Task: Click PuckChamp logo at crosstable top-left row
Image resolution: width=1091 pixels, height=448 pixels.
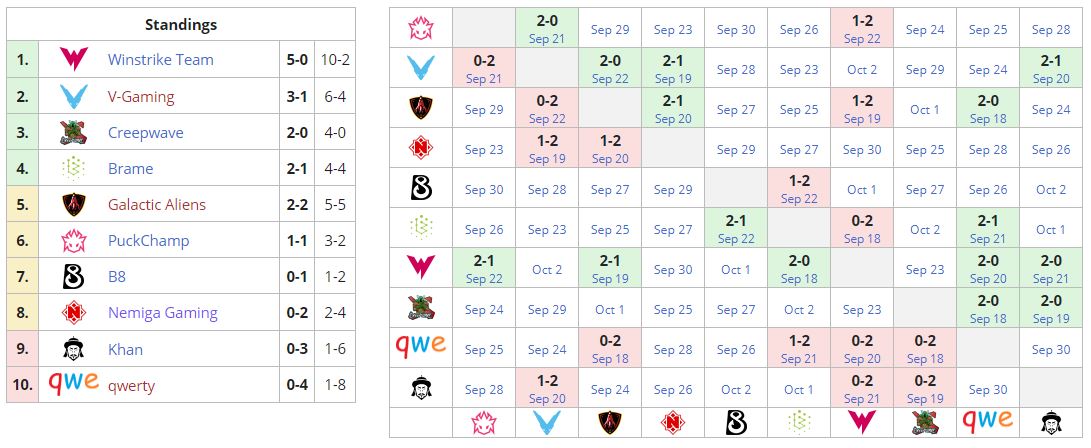Action: [421, 29]
